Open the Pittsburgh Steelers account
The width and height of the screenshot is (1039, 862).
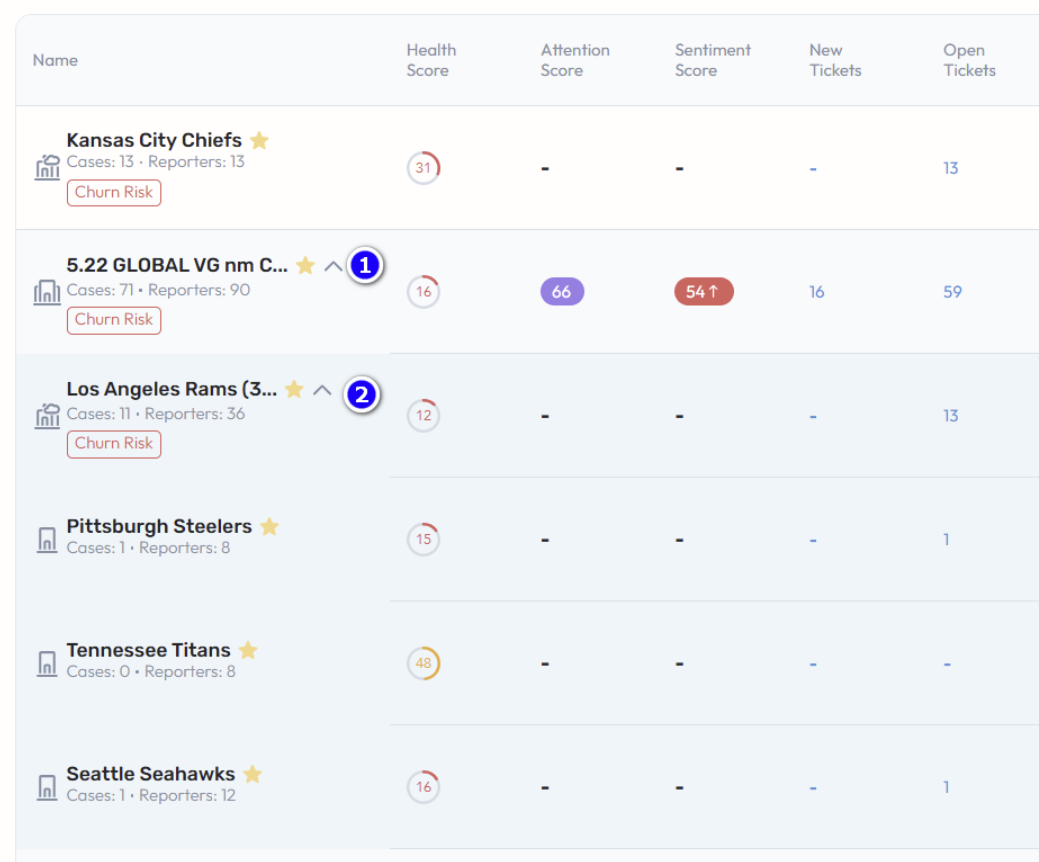[x=159, y=526]
